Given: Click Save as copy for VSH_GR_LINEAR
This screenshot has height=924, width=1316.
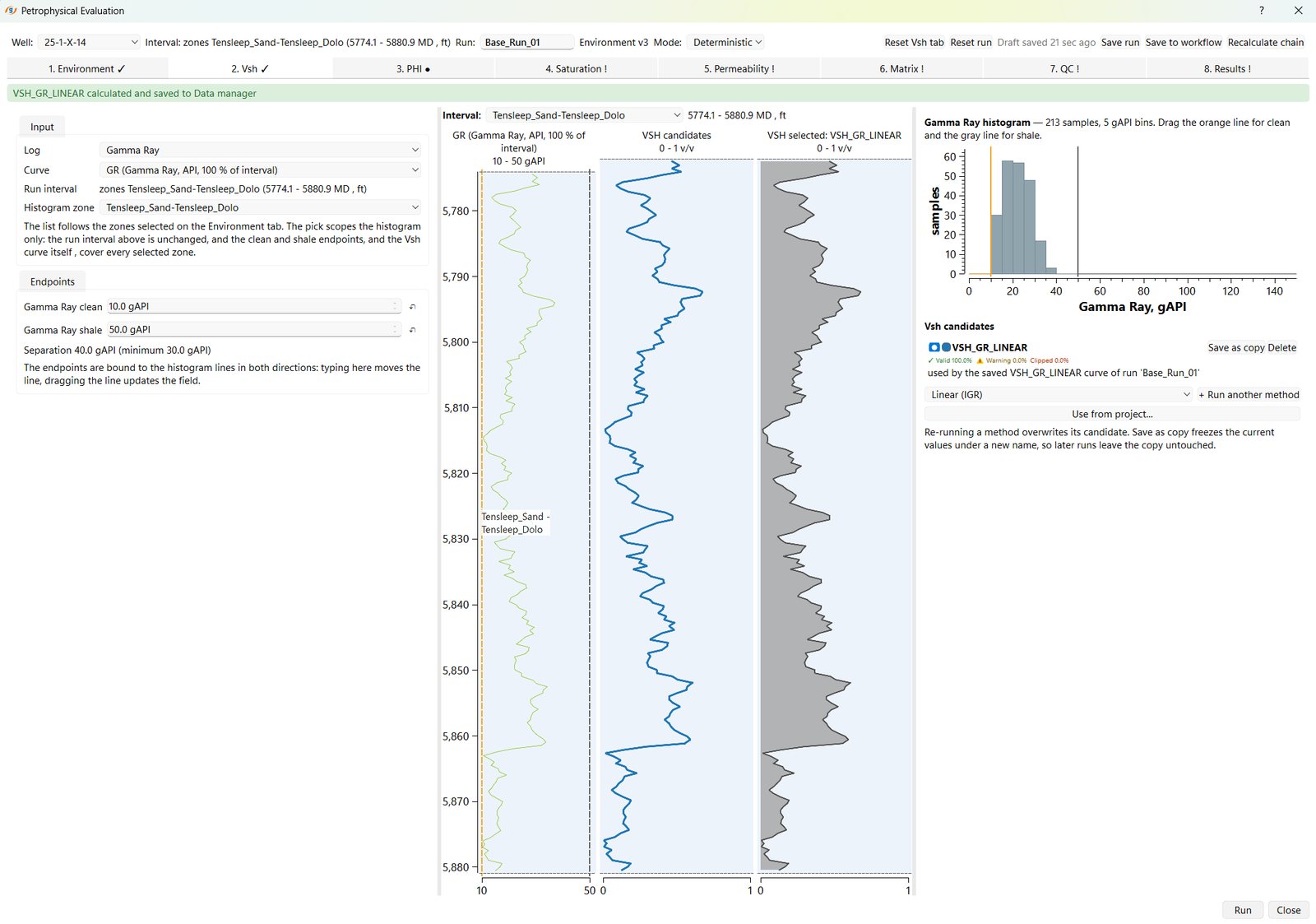Looking at the screenshot, I should (1236, 348).
